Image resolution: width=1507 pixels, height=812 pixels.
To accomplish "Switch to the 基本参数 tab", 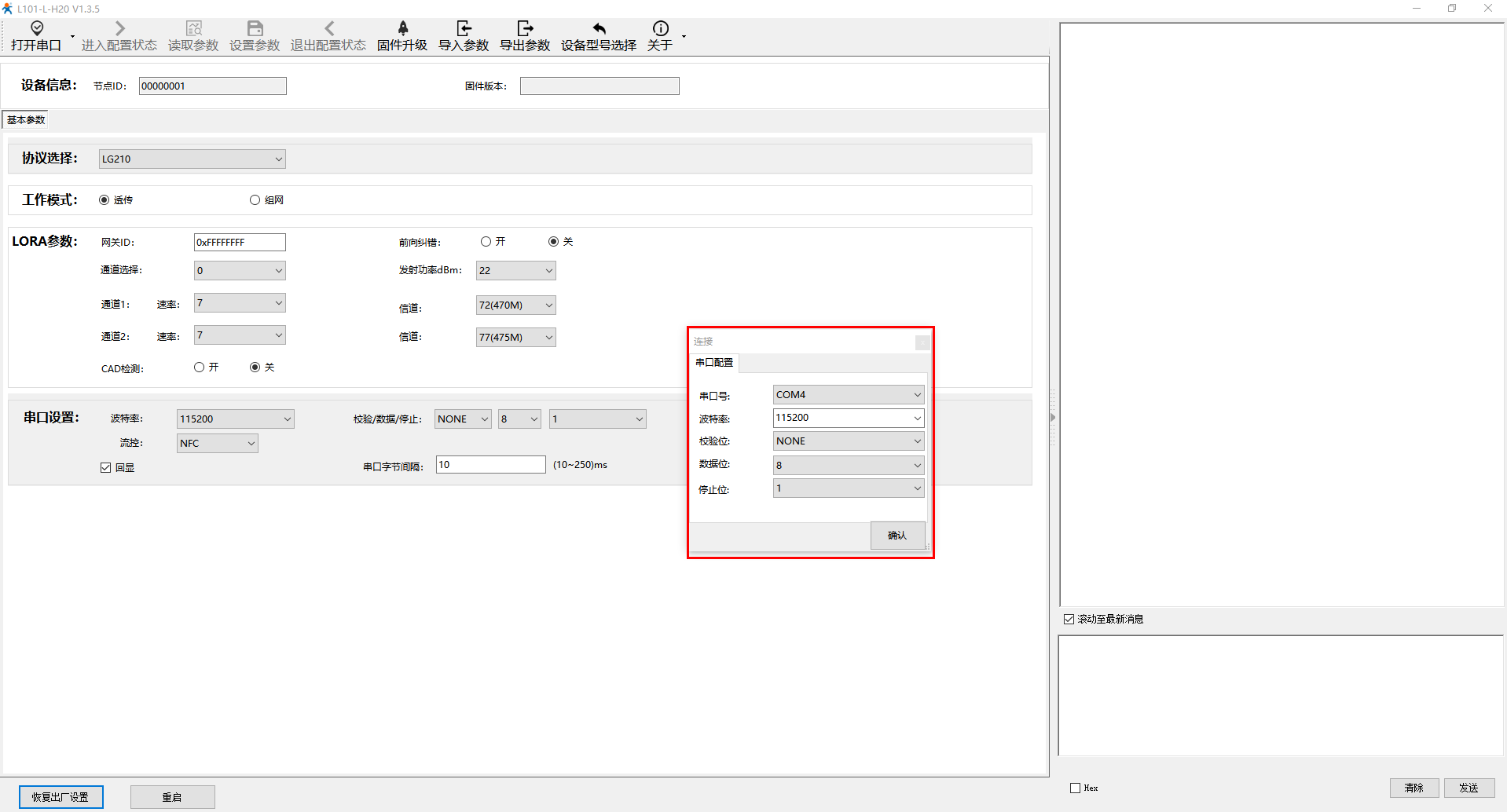I will tap(26, 120).
